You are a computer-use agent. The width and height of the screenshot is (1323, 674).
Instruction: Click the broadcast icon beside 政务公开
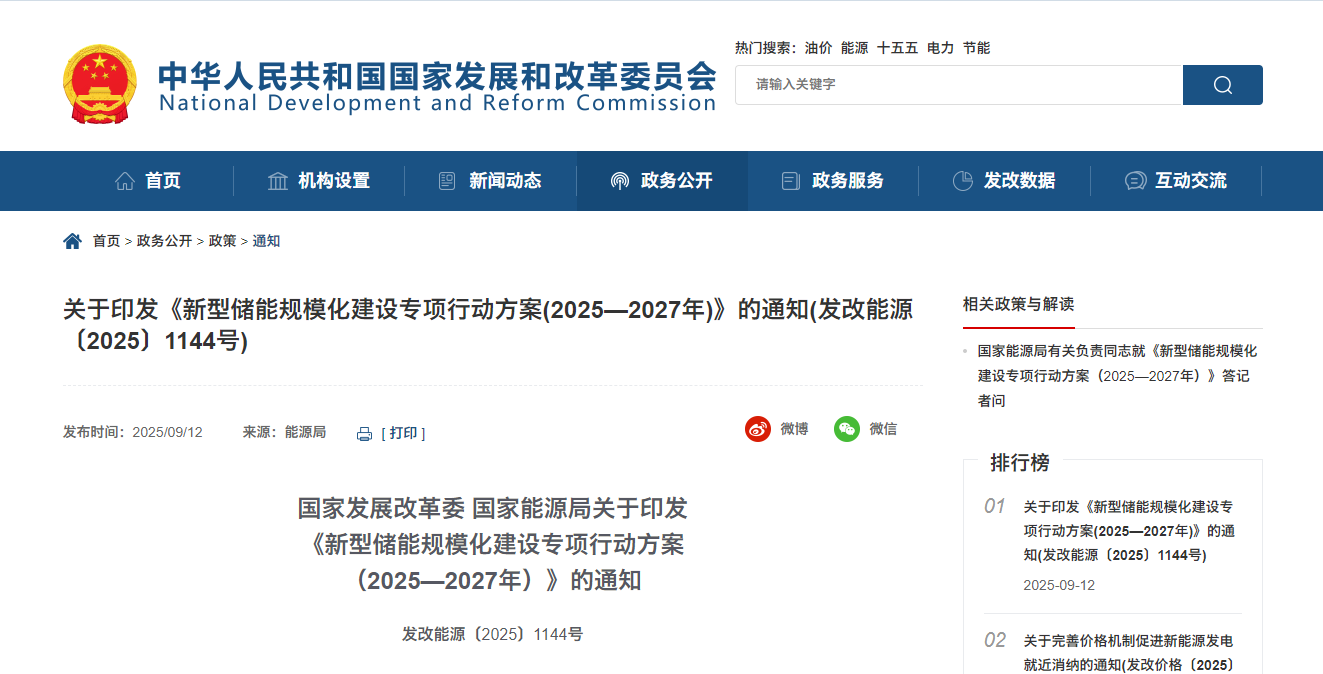620,181
